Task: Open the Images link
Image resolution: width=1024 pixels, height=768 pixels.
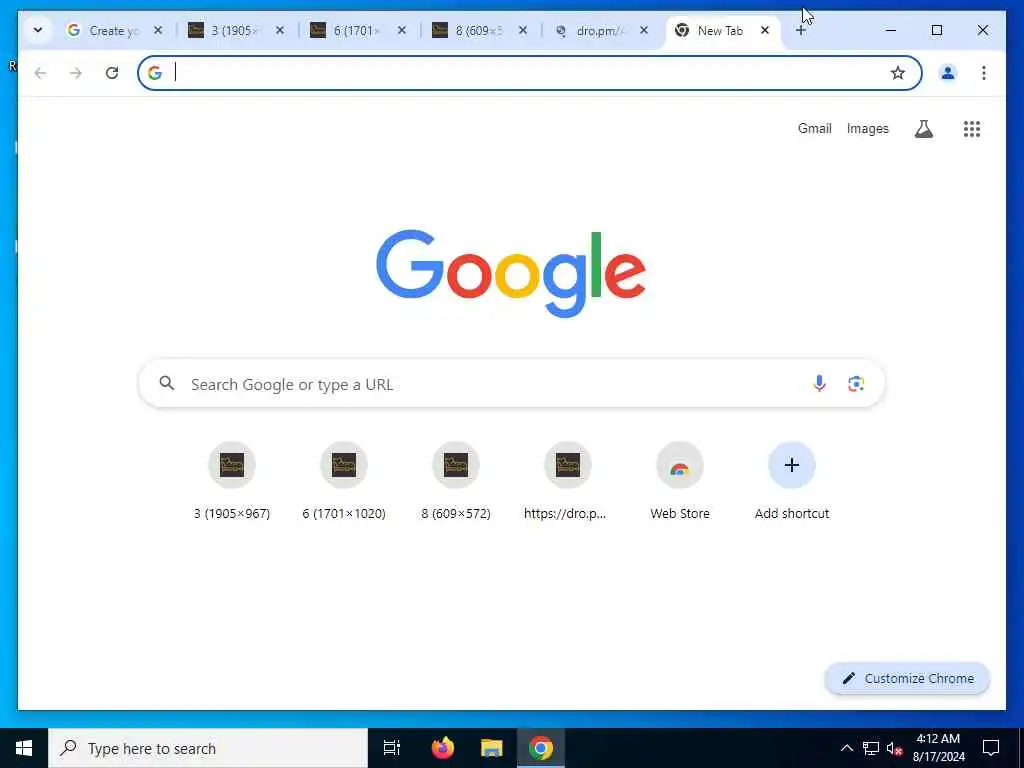Action: point(867,129)
